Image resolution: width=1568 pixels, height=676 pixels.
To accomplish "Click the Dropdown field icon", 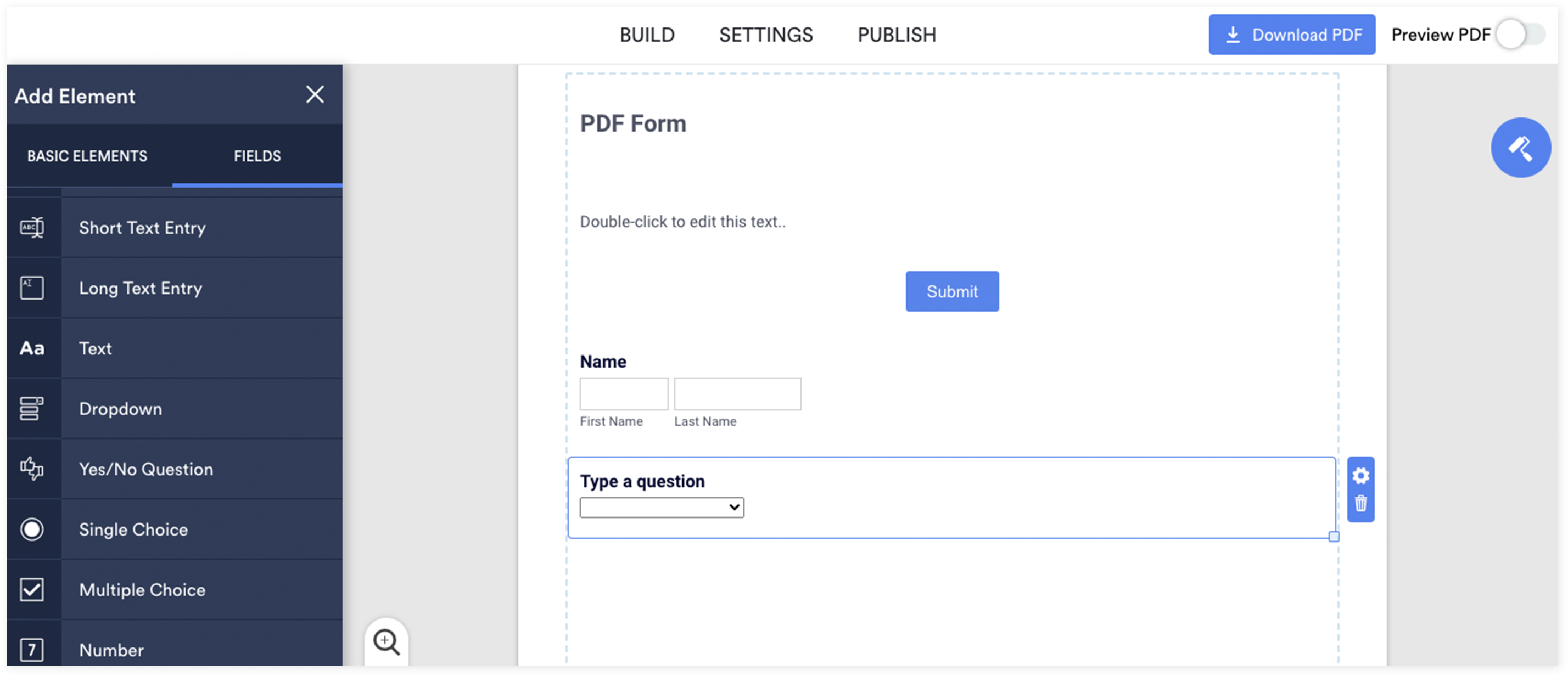I will click(31, 408).
